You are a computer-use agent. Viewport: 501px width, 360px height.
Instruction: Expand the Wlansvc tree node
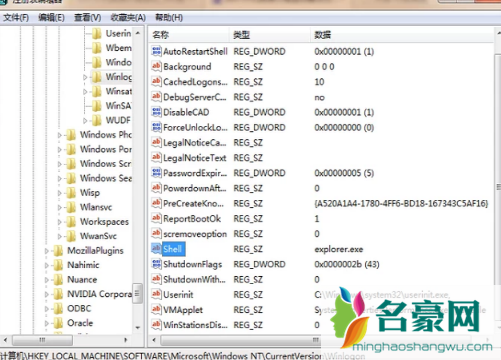[60, 207]
